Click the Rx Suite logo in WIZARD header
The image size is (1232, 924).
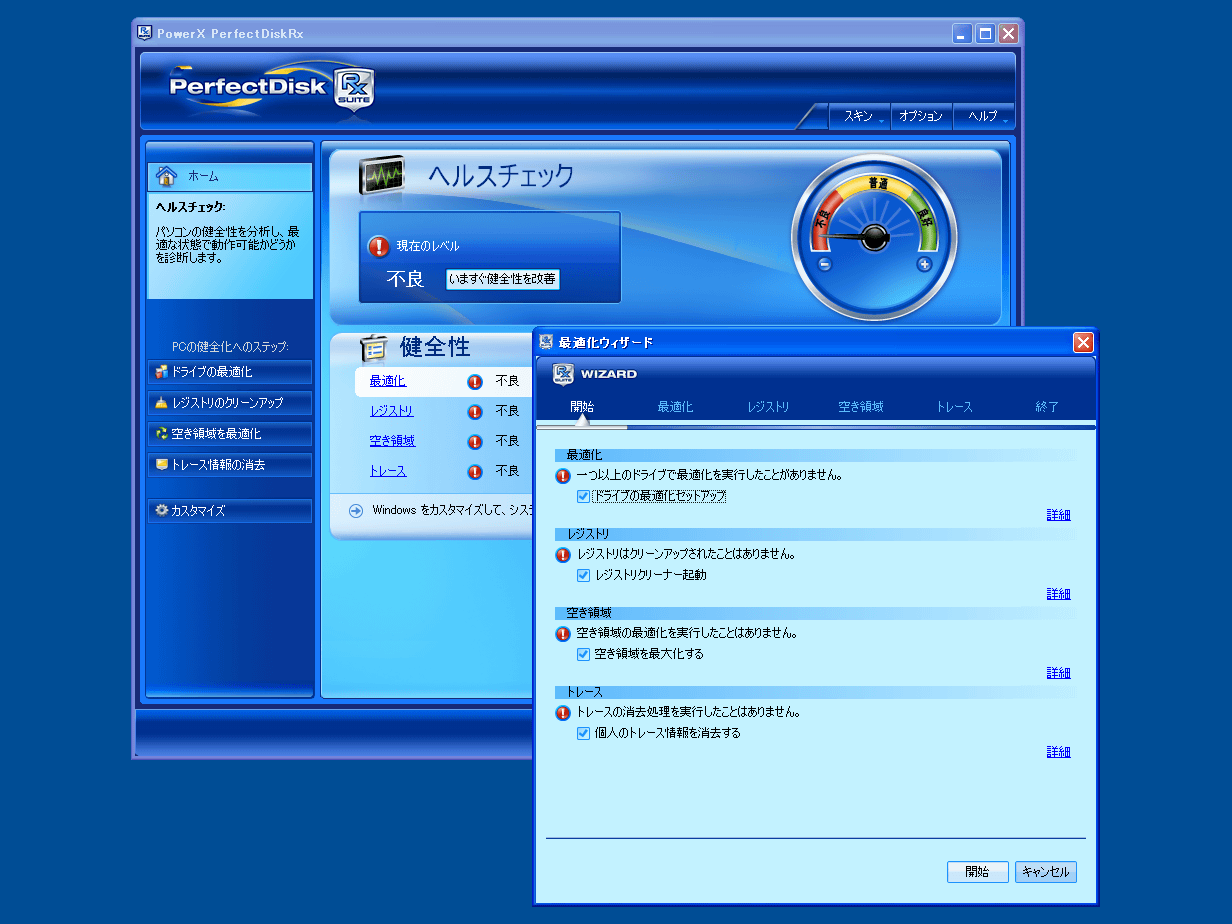click(x=563, y=374)
